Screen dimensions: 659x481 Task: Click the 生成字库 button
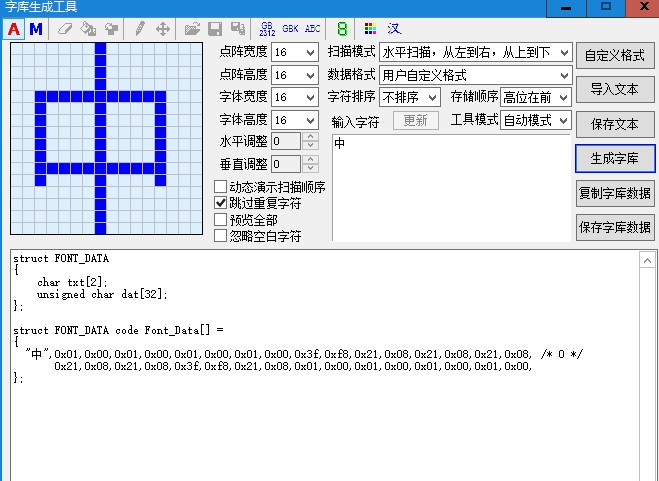615,158
